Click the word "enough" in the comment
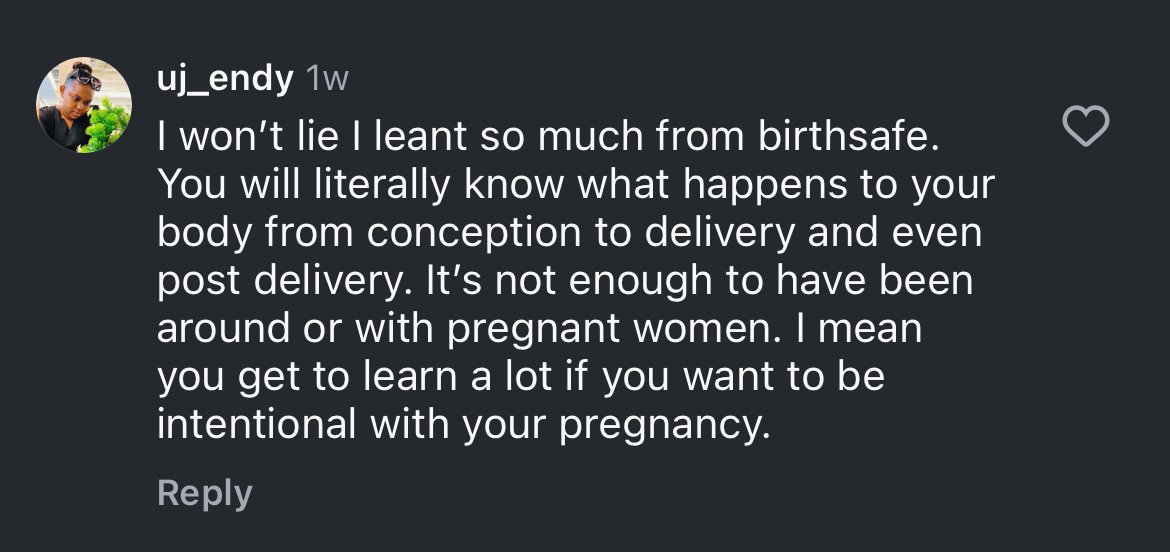 621,282
